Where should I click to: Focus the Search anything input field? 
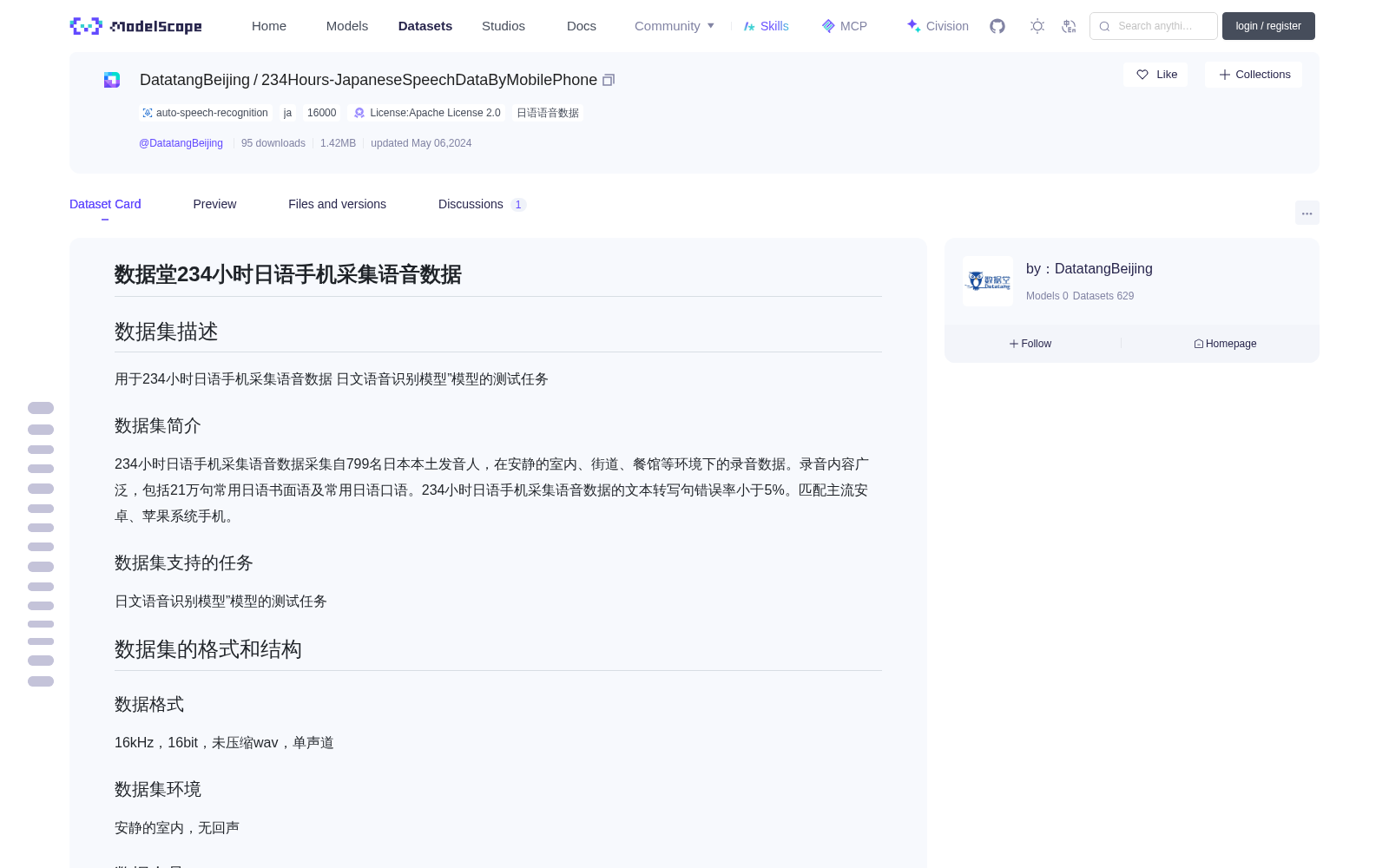click(x=1154, y=26)
